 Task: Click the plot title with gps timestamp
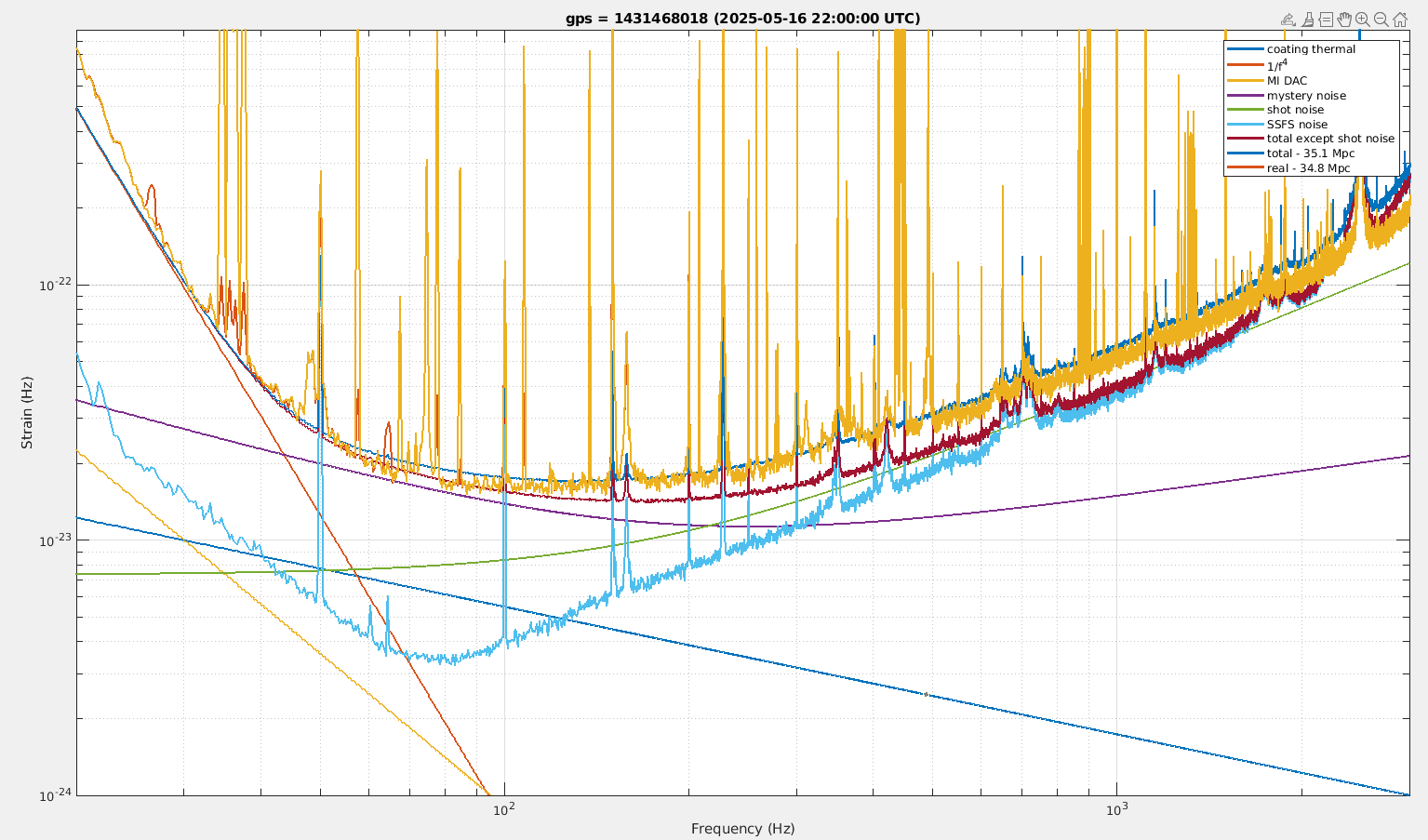pyautogui.click(x=742, y=19)
